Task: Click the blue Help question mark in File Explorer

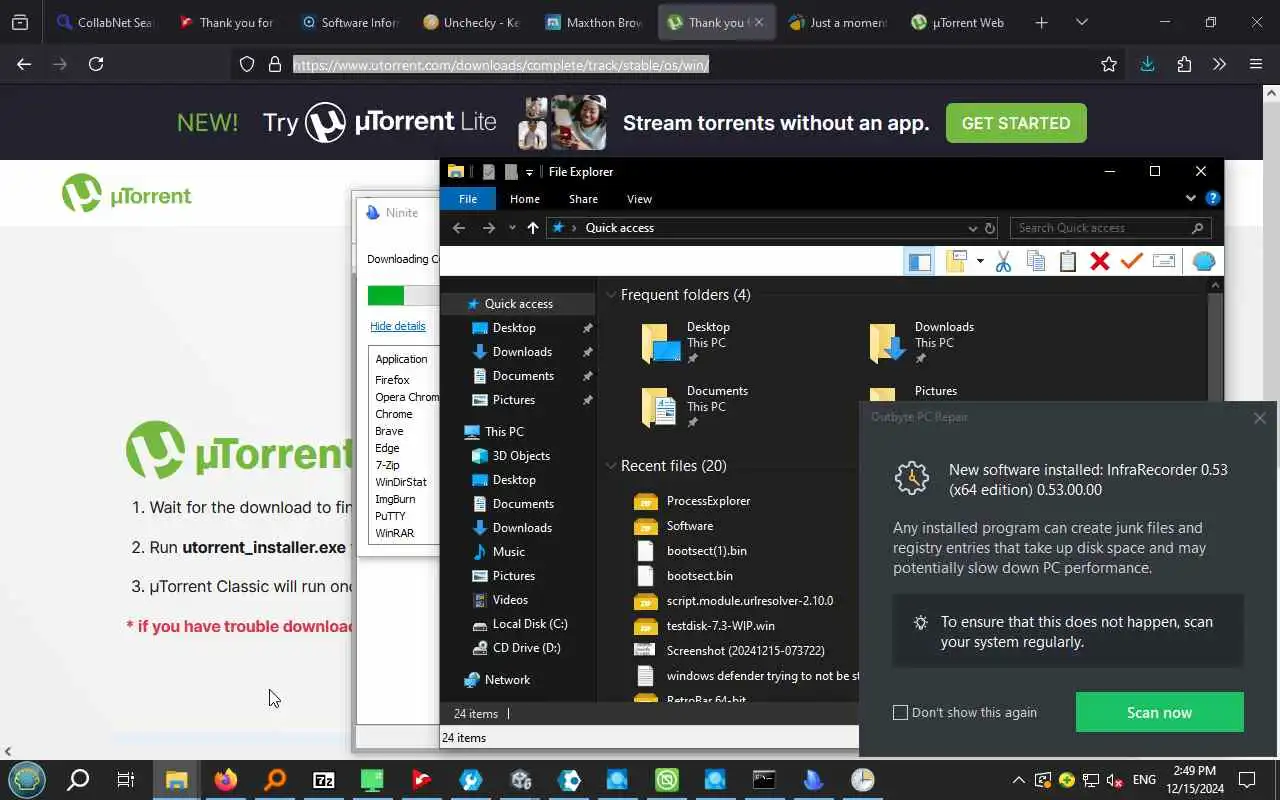Action: coord(1213,198)
